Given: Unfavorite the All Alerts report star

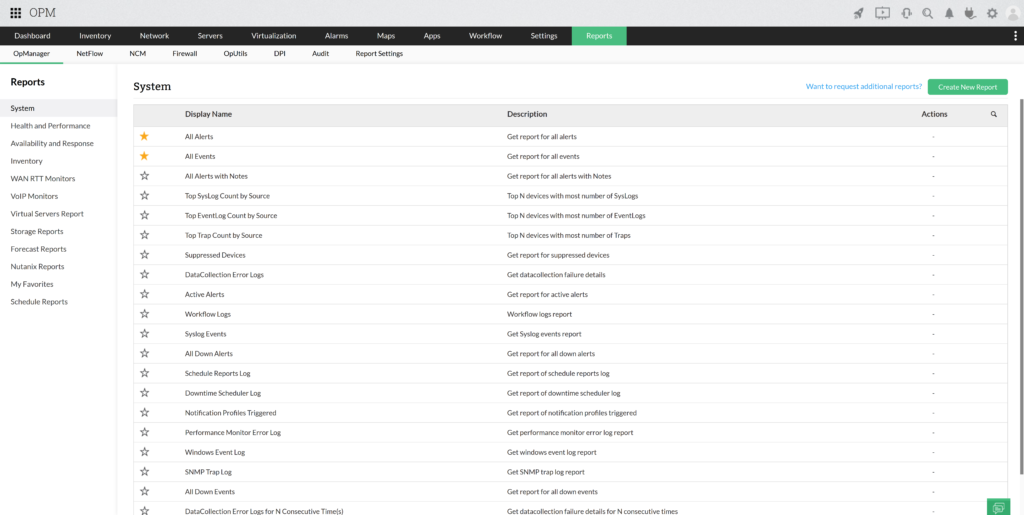Looking at the screenshot, I should (x=144, y=136).
